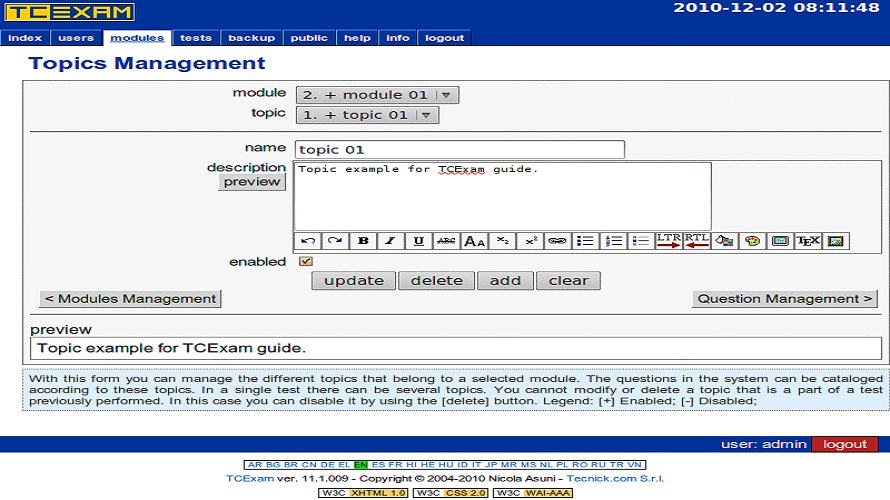The width and height of the screenshot is (890, 500).
Task: Open the tests tab
Action: pyautogui.click(x=196, y=38)
